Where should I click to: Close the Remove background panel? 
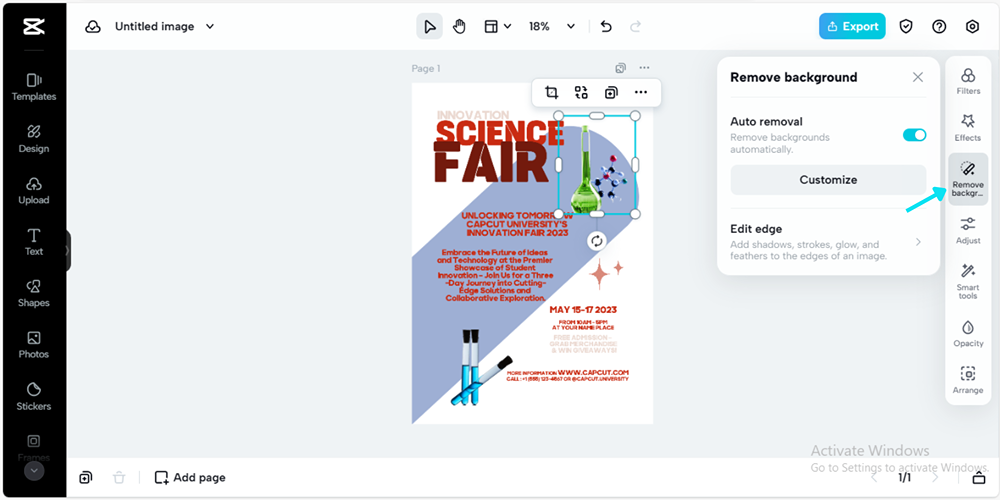coord(918,77)
